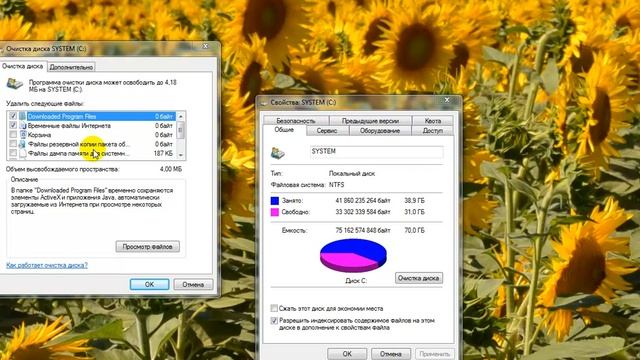Open the Доступ tab

tap(433, 131)
